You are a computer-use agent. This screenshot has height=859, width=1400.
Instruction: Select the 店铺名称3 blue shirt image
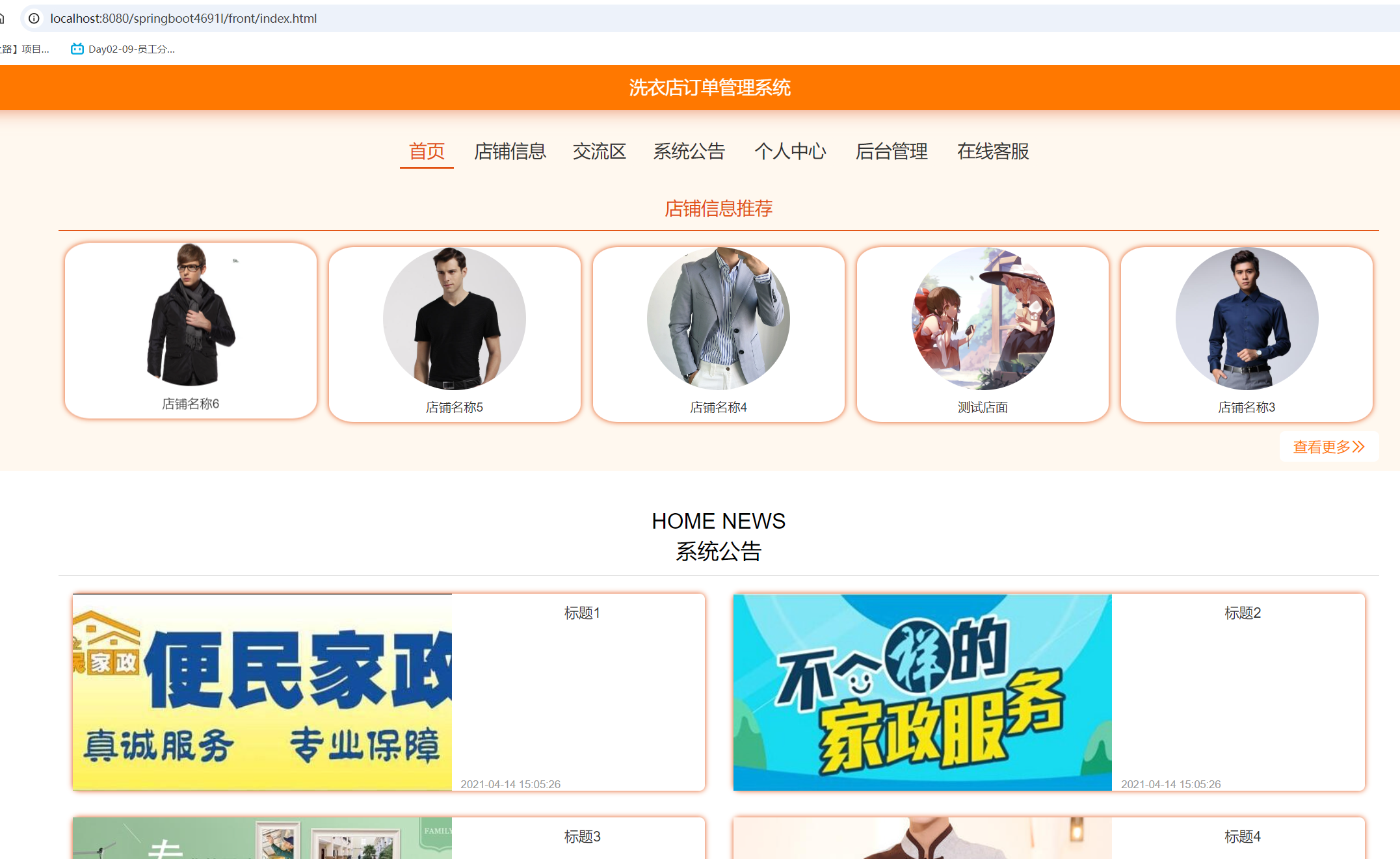click(1247, 319)
